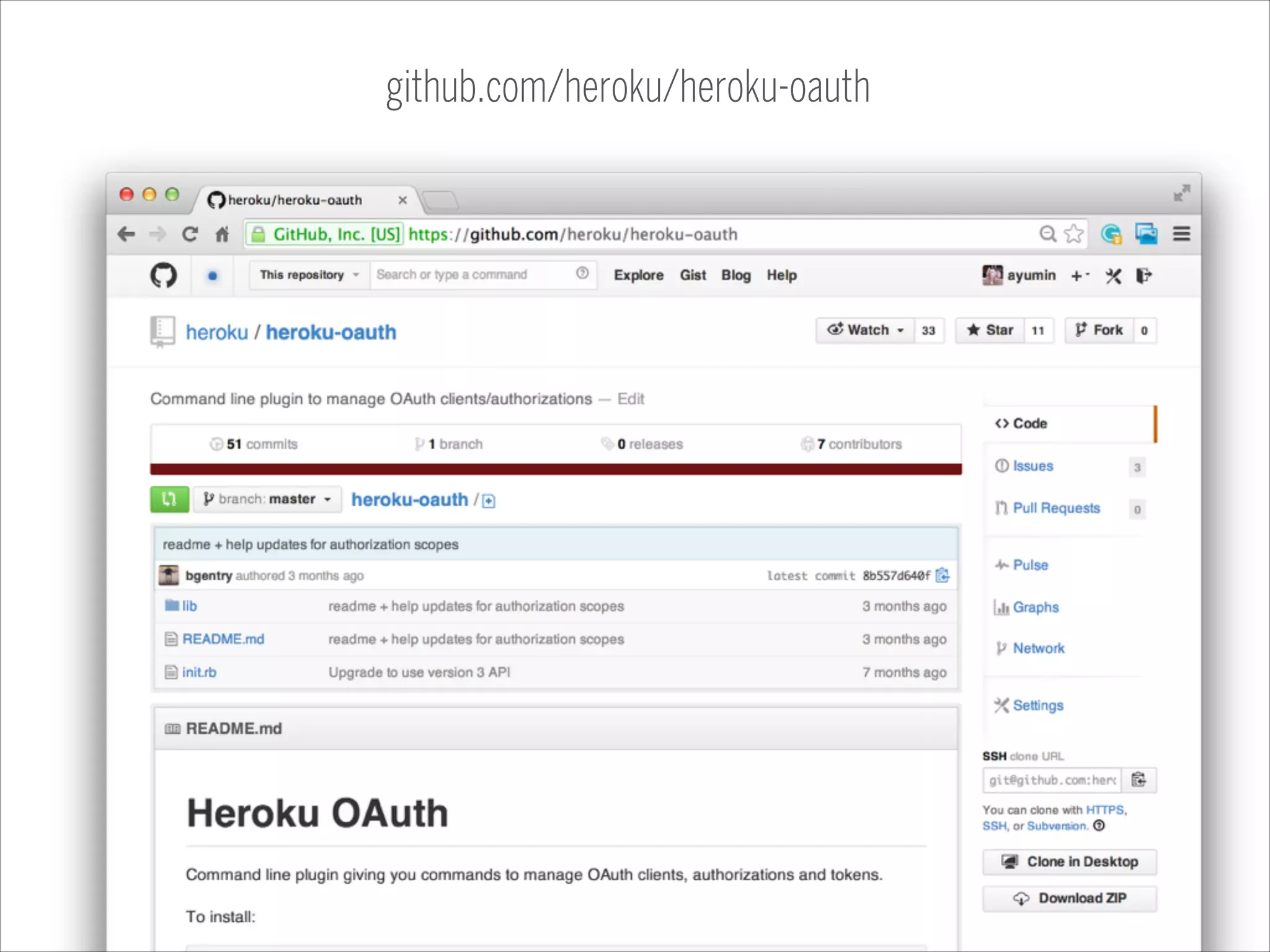Click the blue screen extension icon
1270x952 pixels.
pyautogui.click(x=1146, y=234)
